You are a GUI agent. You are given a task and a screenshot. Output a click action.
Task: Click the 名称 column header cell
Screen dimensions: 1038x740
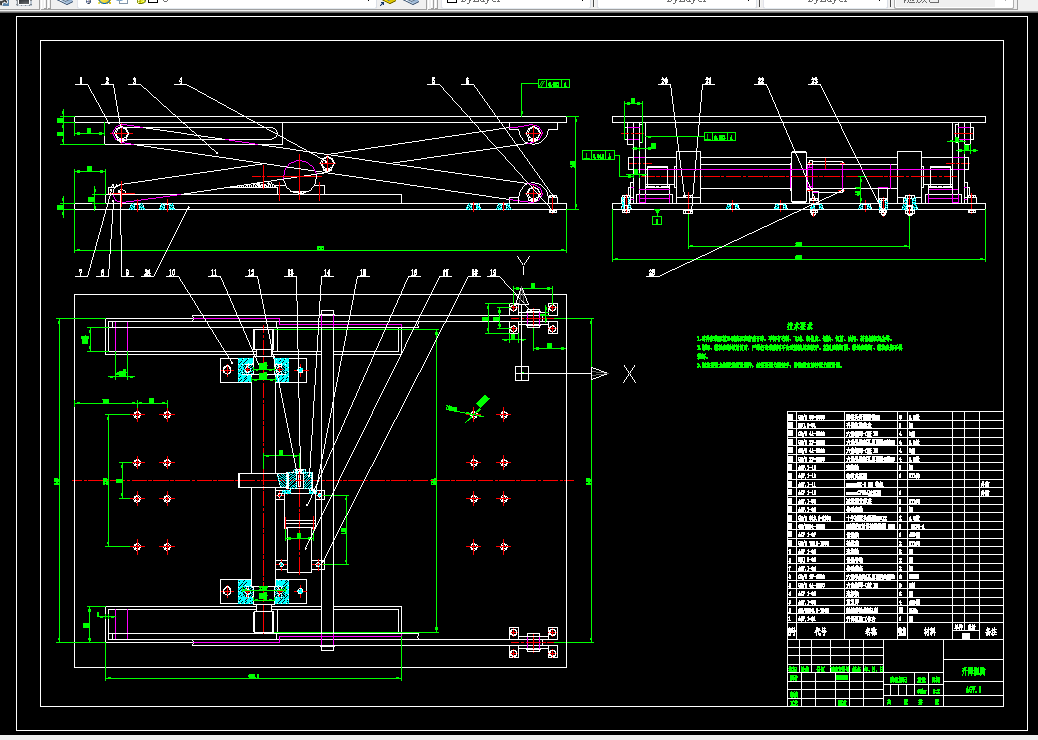[x=871, y=631]
